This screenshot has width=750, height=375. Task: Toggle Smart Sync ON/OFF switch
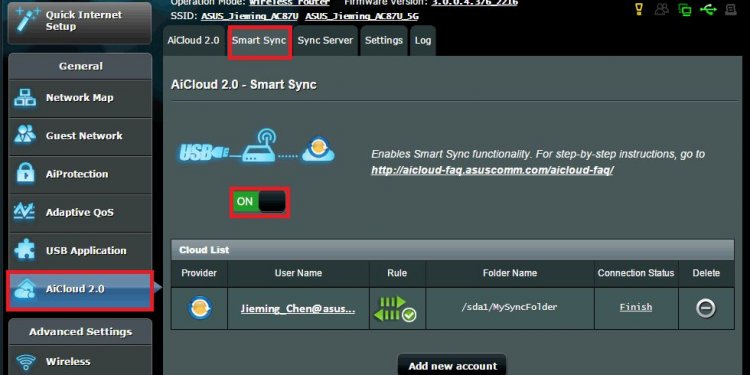pyautogui.click(x=259, y=201)
